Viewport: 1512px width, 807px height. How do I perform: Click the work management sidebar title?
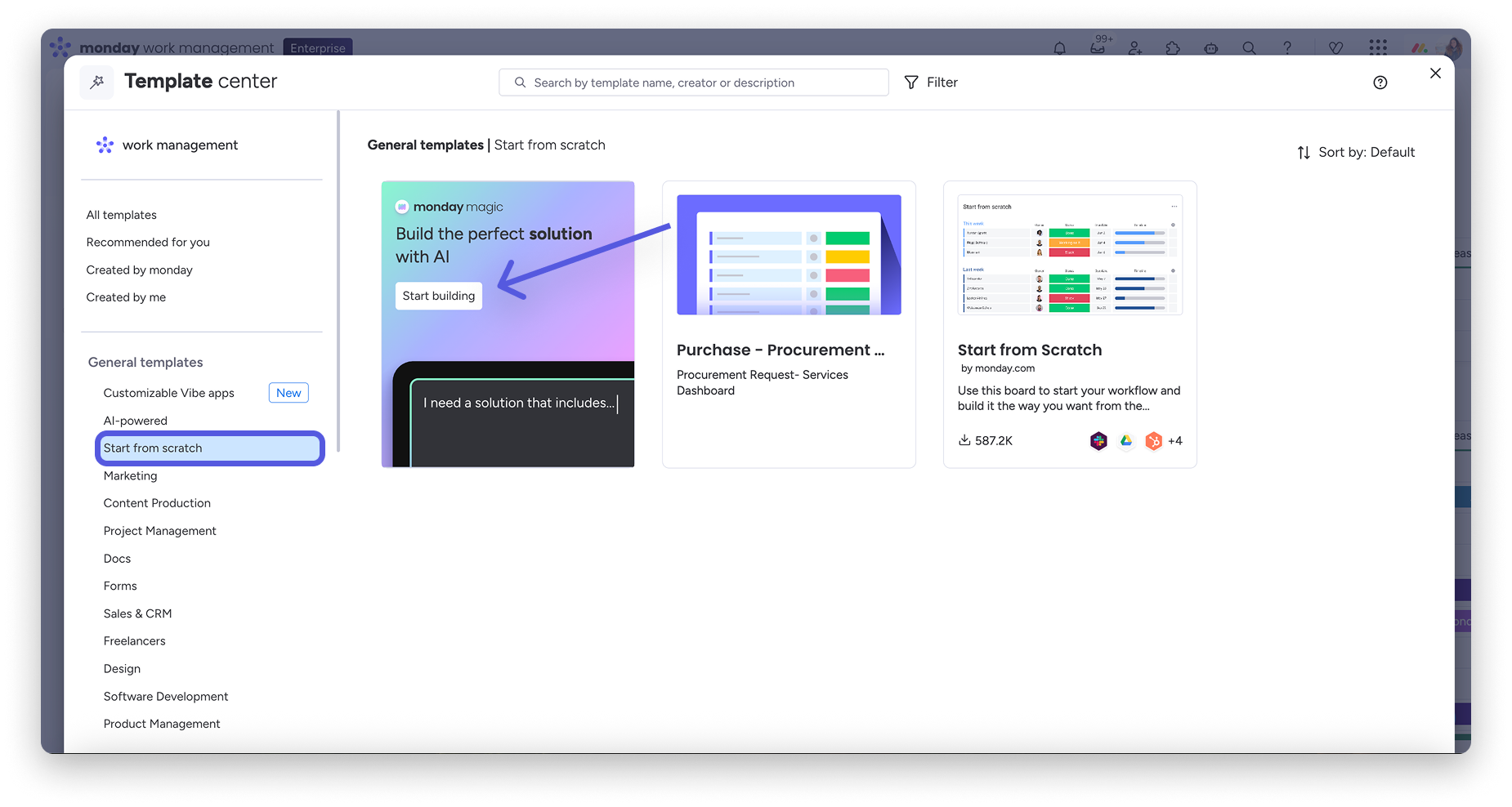tap(181, 145)
